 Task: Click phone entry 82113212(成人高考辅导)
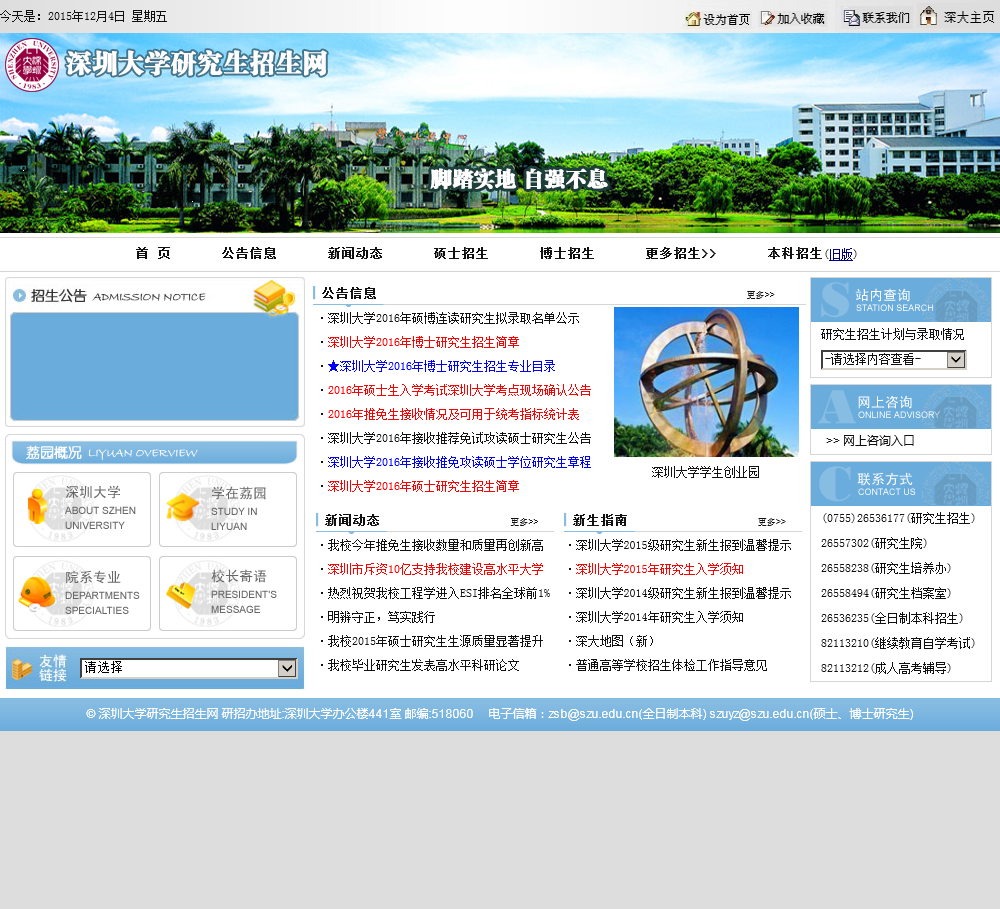886,669
